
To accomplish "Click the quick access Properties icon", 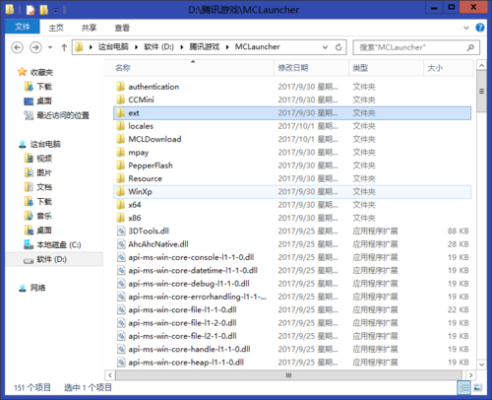I will click(31, 10).
